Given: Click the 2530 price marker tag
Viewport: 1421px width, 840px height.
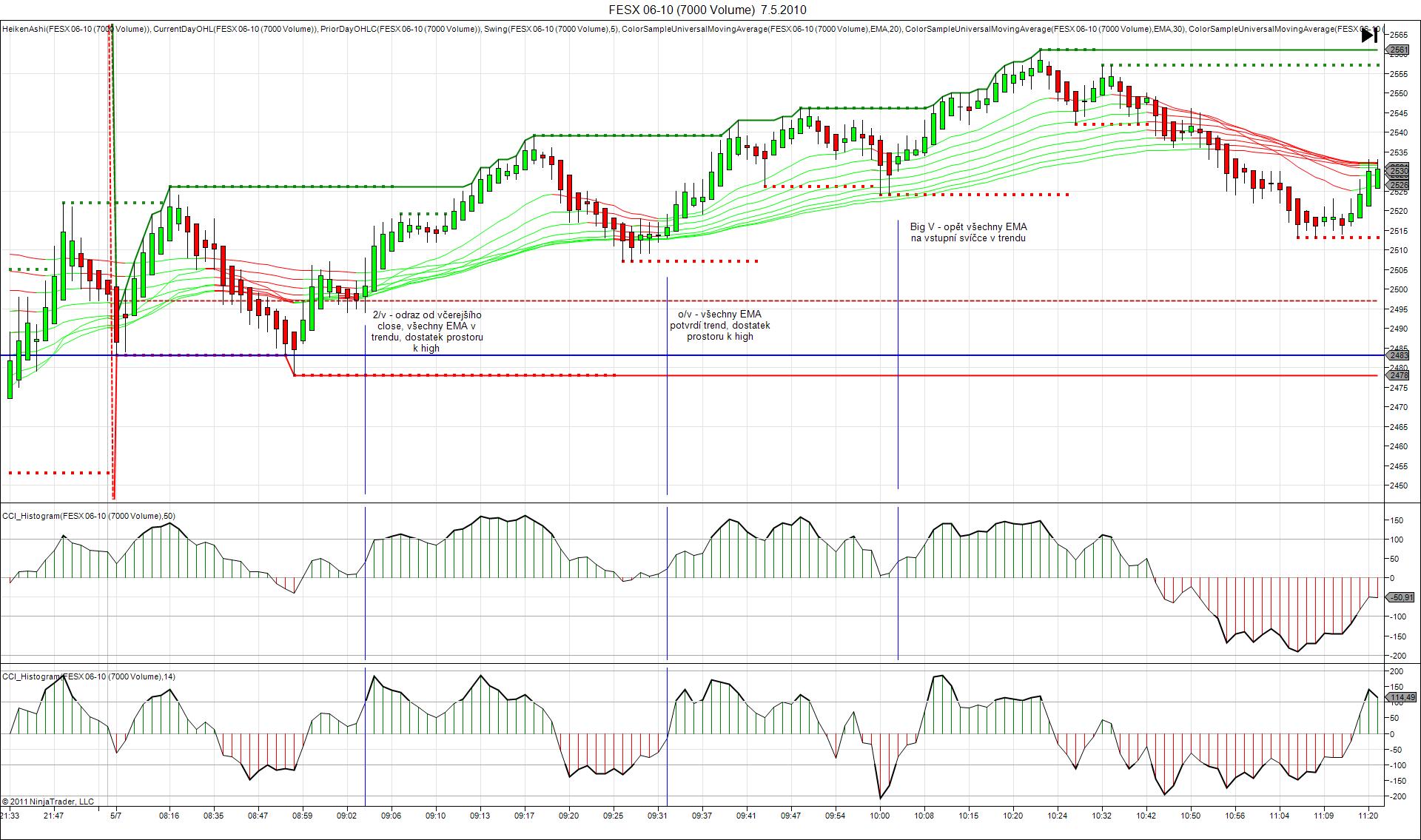Looking at the screenshot, I should pyautogui.click(x=1399, y=171).
